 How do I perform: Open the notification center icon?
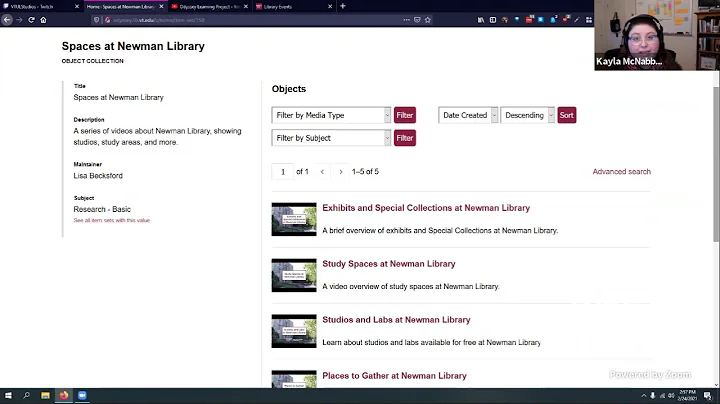click(x=708, y=396)
